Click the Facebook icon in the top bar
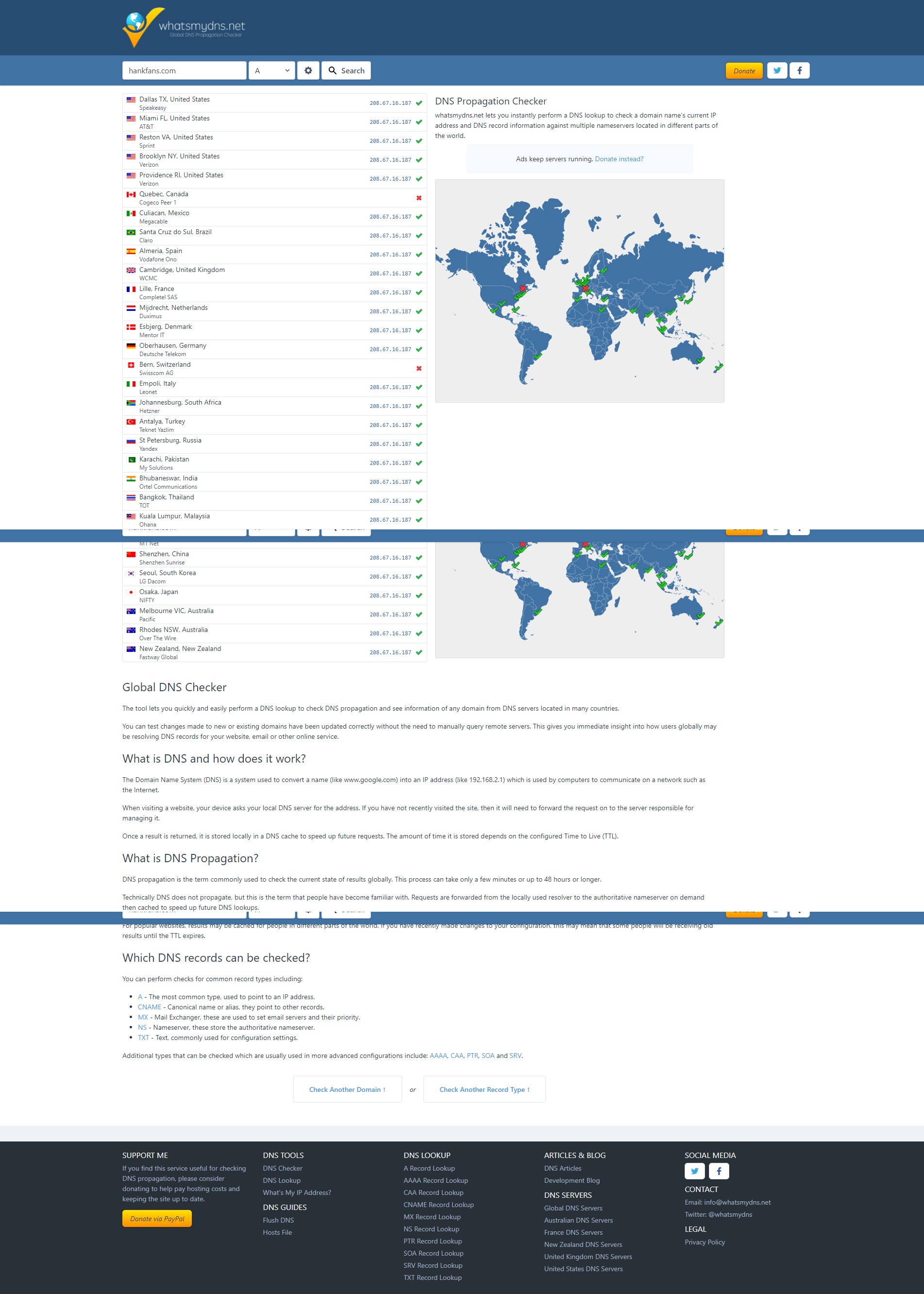 click(x=799, y=70)
